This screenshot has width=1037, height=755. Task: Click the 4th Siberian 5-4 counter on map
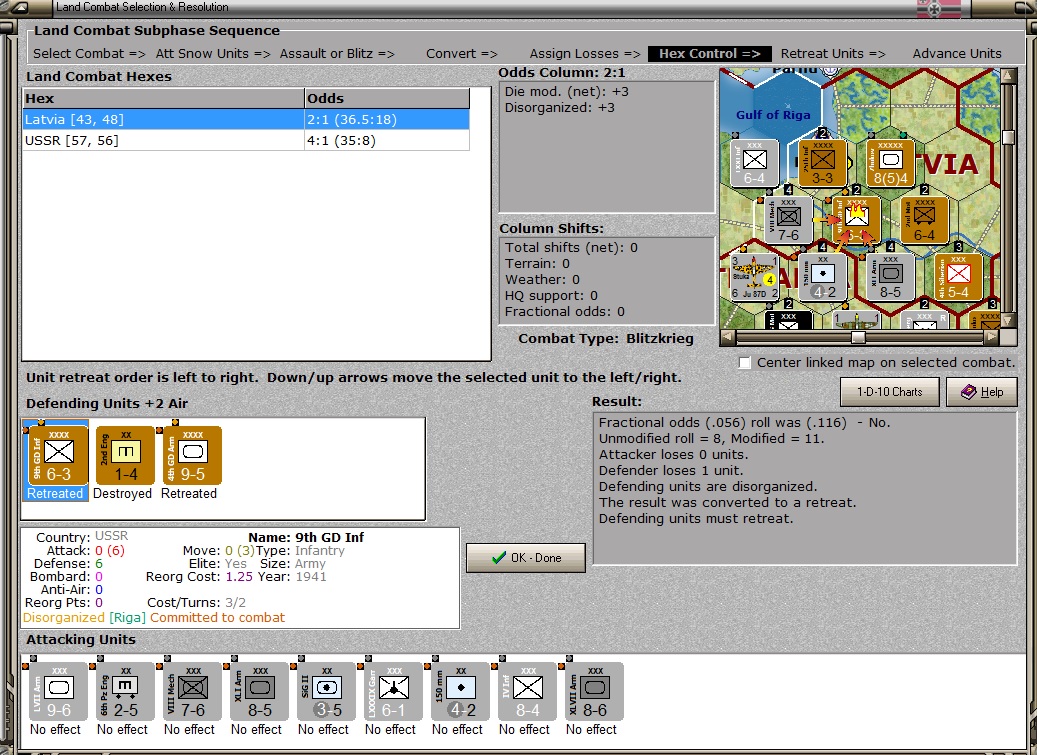(958, 278)
